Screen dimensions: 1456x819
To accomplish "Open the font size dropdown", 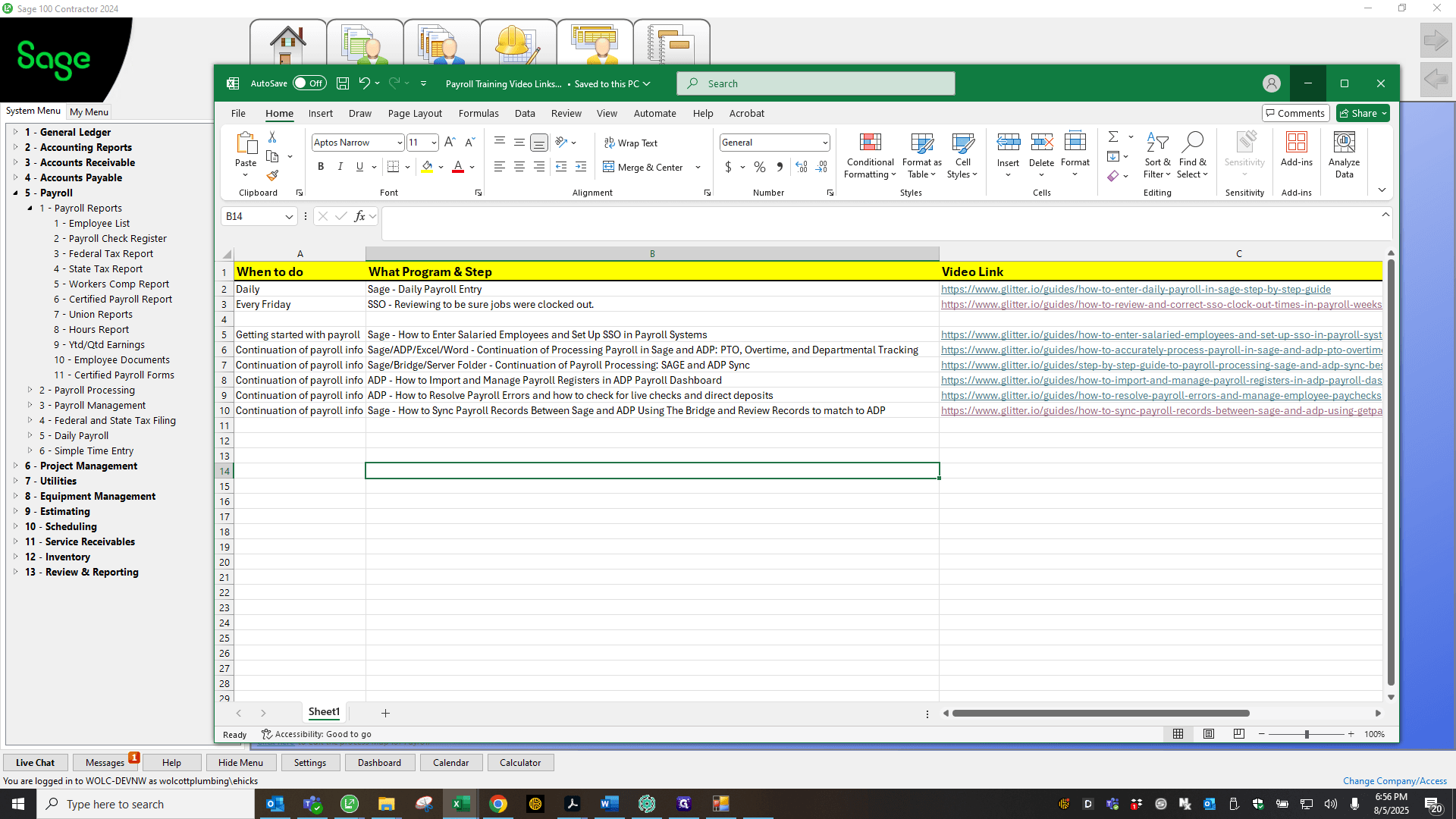I will coord(433,143).
